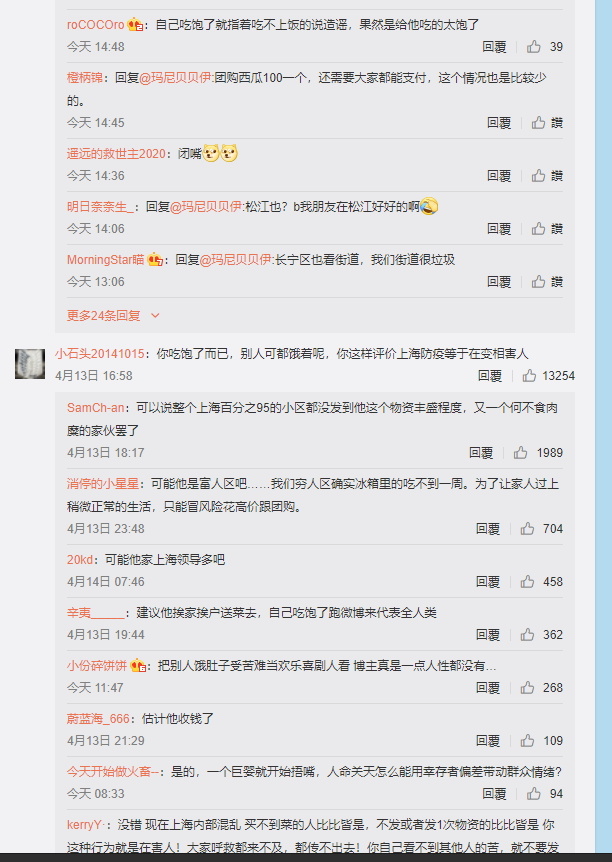This screenshot has width=612, height=862.
Task: Click thumbs-up on 消停的小星星's comment
Action: click(x=527, y=528)
